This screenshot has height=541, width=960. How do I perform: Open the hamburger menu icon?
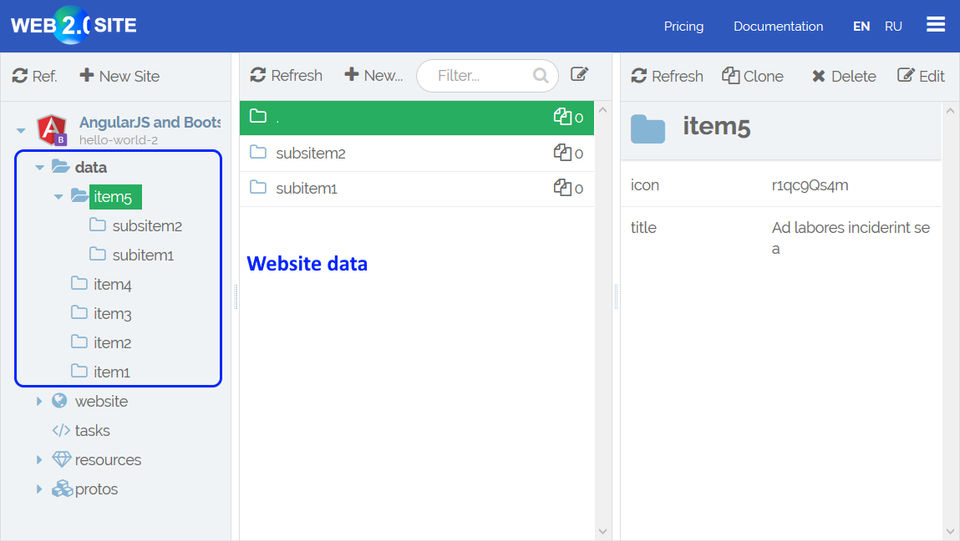pyautogui.click(x=935, y=24)
